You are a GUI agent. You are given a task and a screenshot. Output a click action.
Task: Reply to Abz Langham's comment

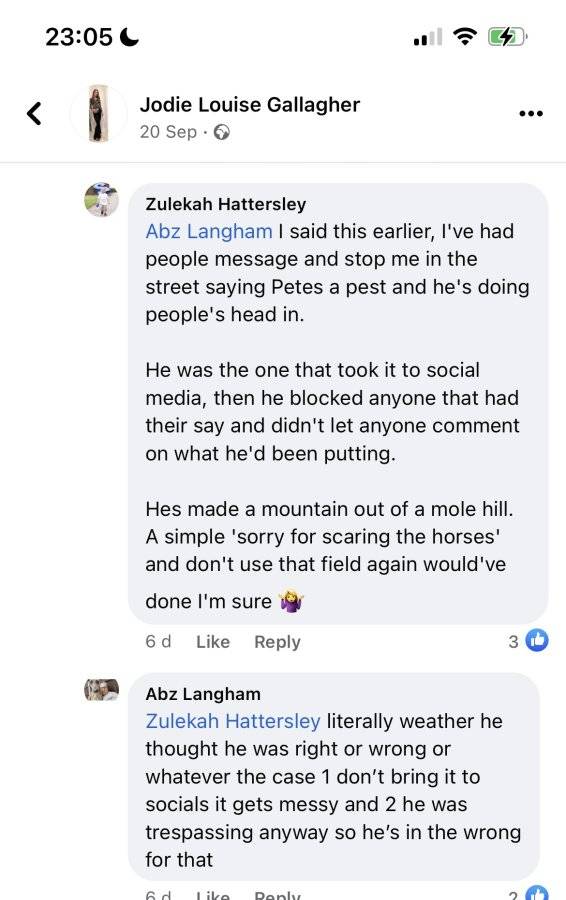[x=277, y=894]
